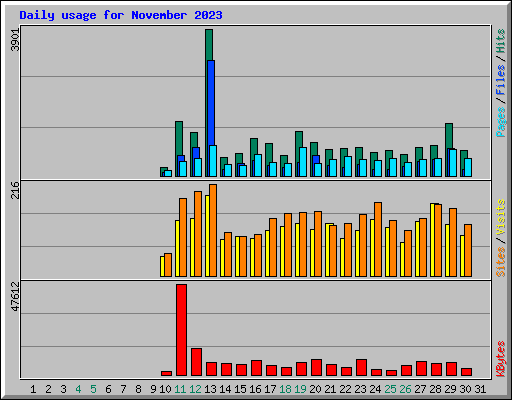Click the day 28 axis label
This screenshot has width=512, height=400.
(x=435, y=389)
